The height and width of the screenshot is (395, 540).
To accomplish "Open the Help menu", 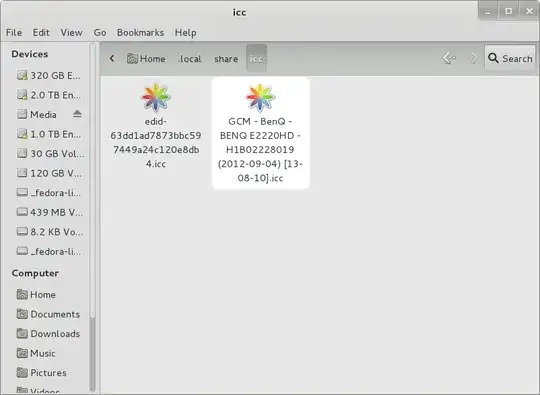I will [x=186, y=32].
